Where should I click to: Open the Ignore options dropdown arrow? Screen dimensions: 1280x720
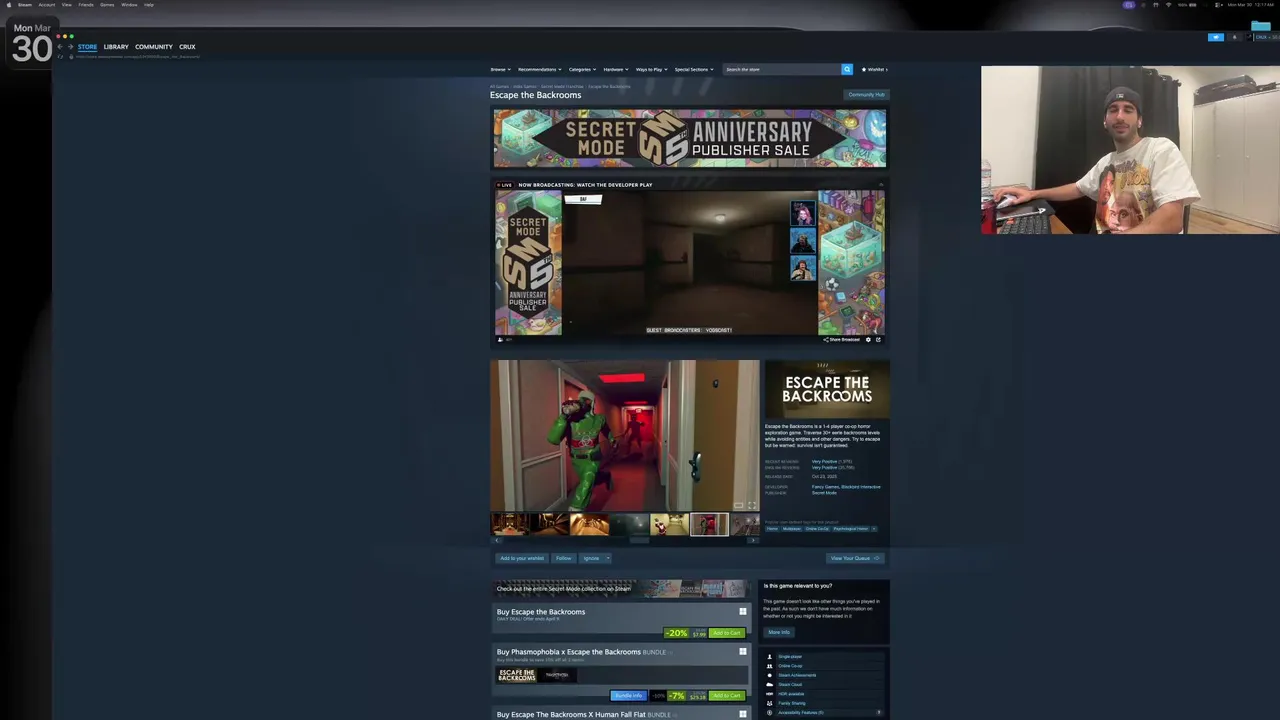pos(608,558)
